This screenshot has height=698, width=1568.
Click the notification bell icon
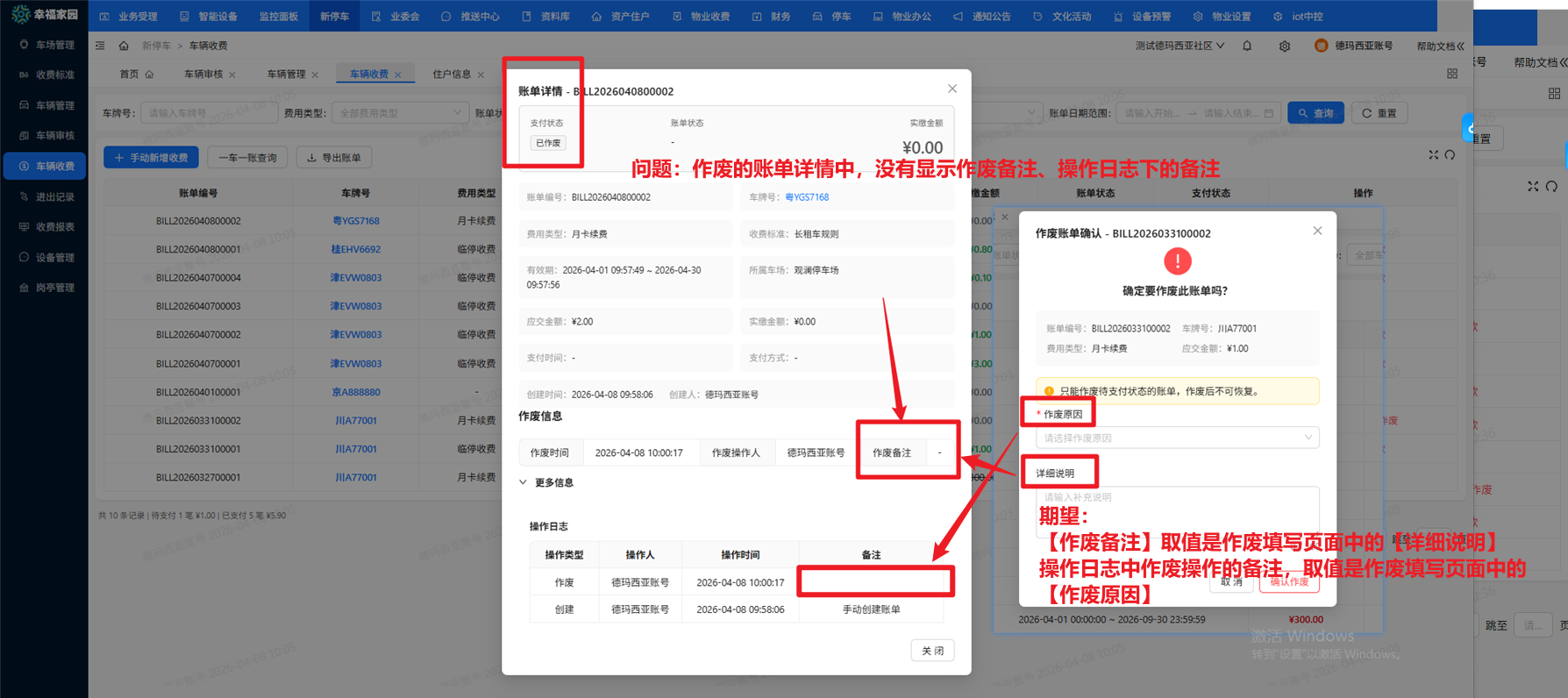point(1247,46)
